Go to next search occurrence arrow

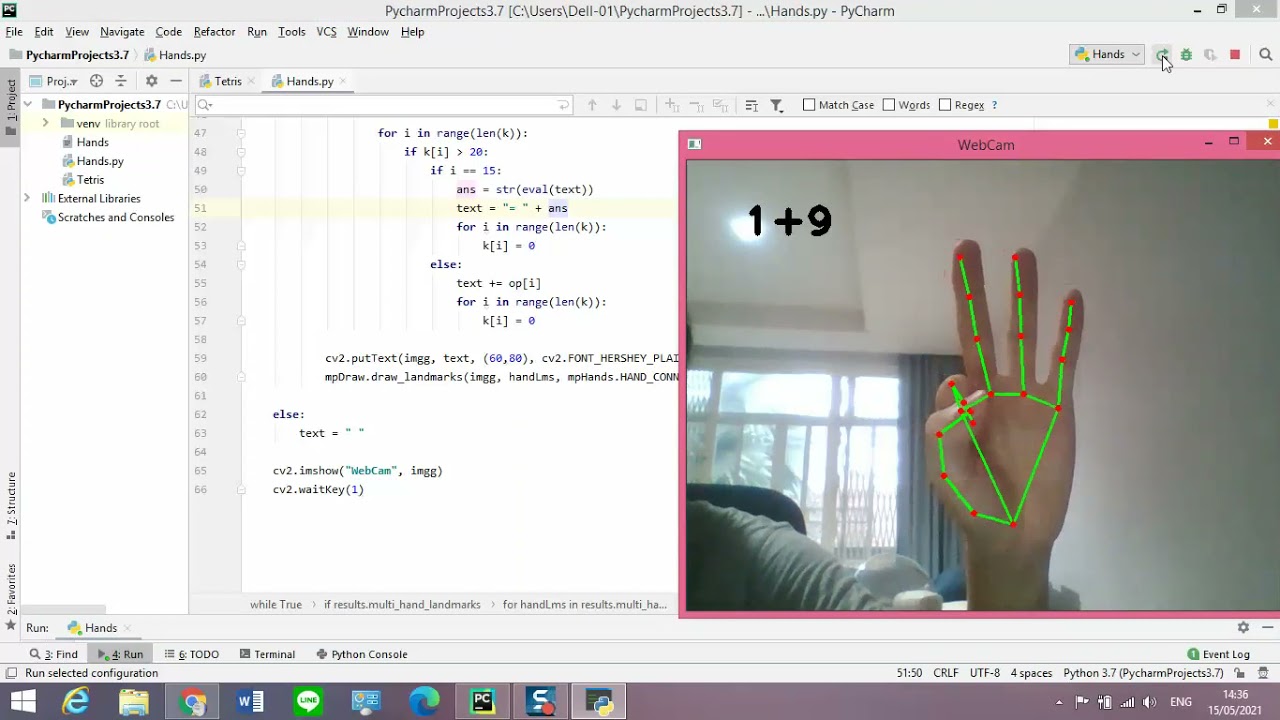(616, 105)
